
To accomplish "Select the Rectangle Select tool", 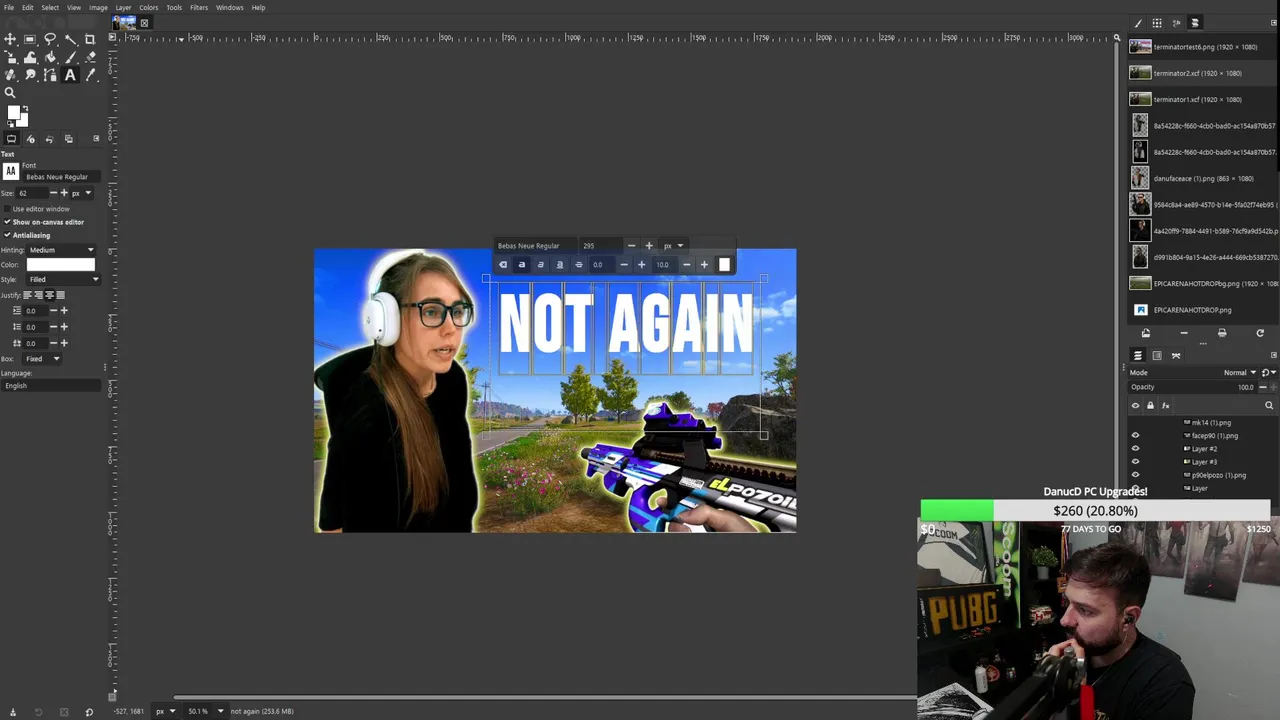I will click(x=30, y=39).
